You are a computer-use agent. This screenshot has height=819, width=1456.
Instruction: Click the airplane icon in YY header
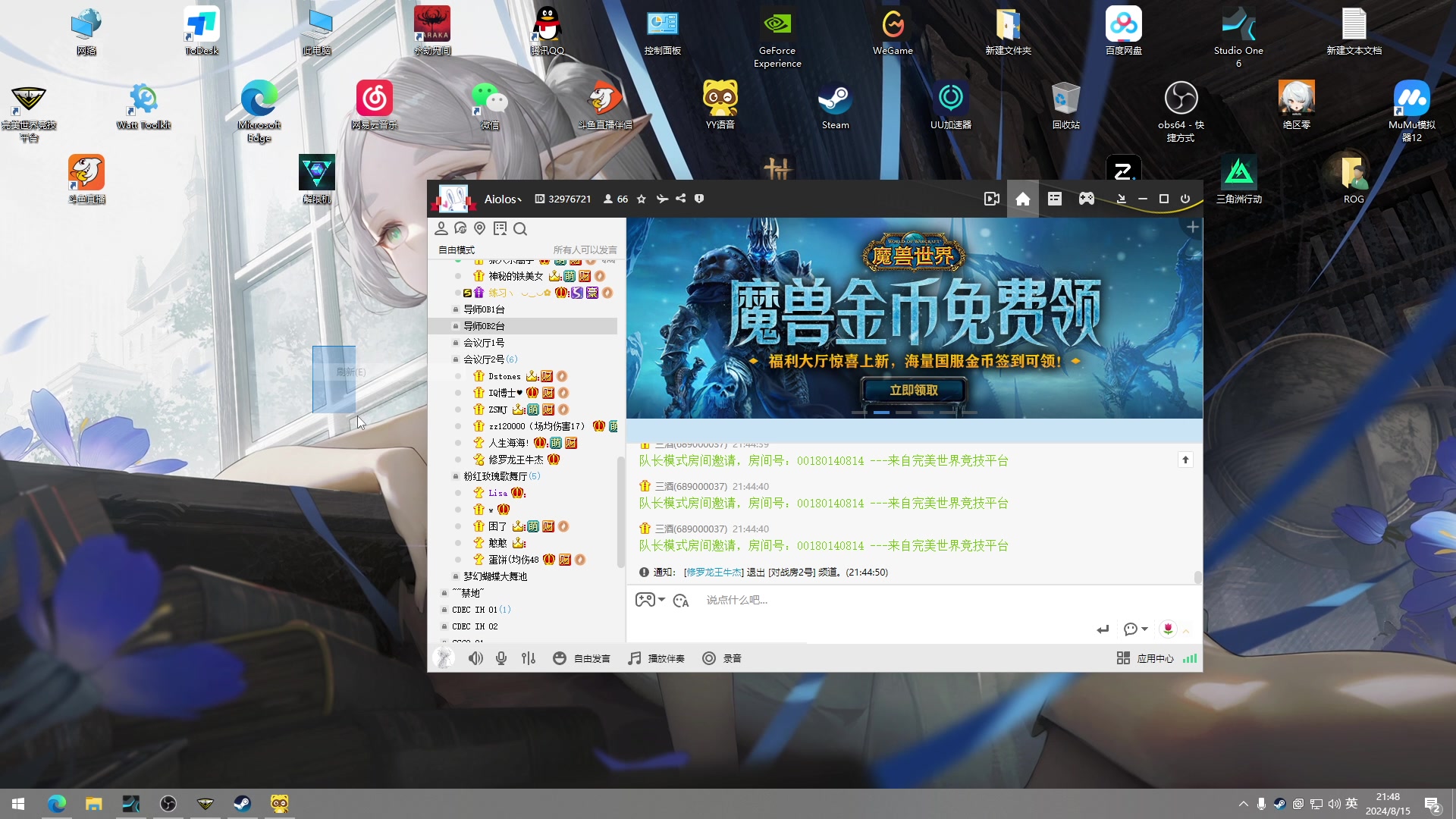(x=662, y=199)
